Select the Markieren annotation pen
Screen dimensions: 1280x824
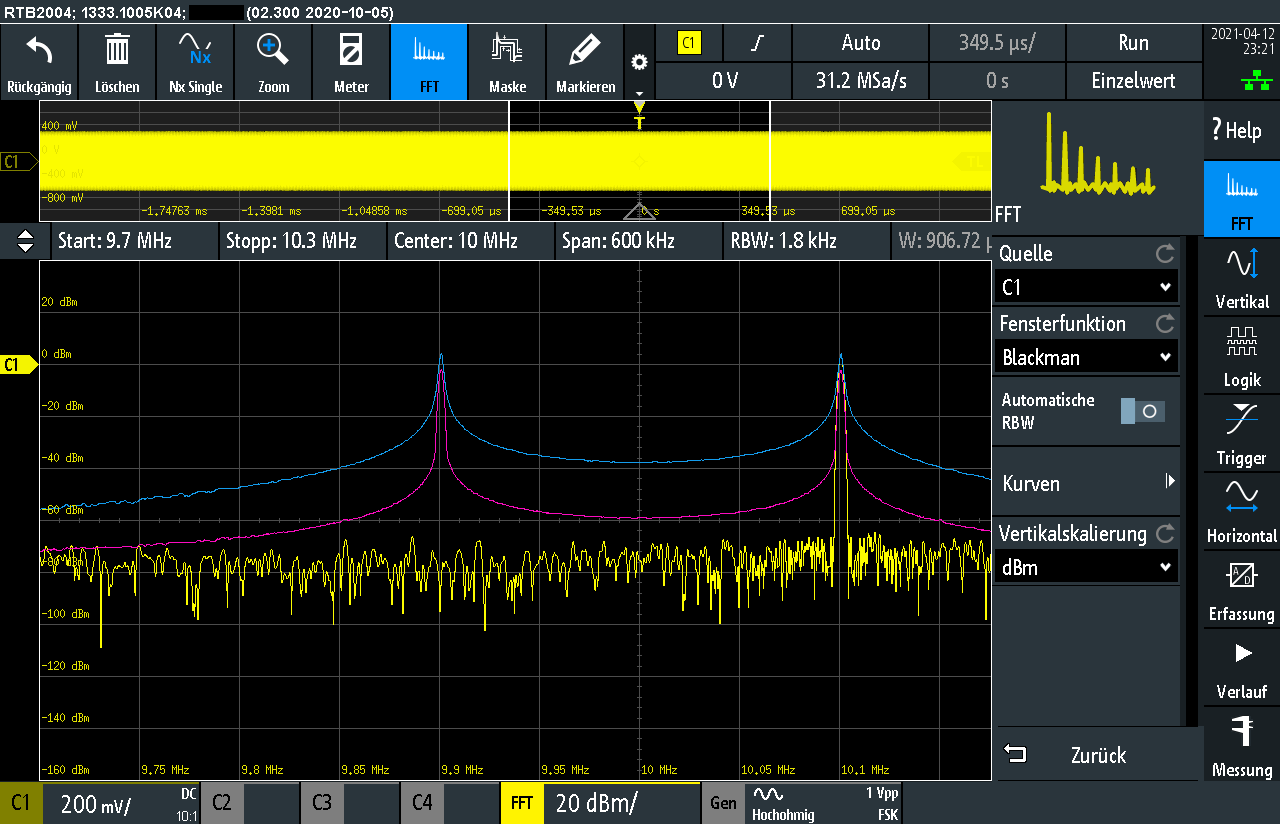(x=585, y=61)
